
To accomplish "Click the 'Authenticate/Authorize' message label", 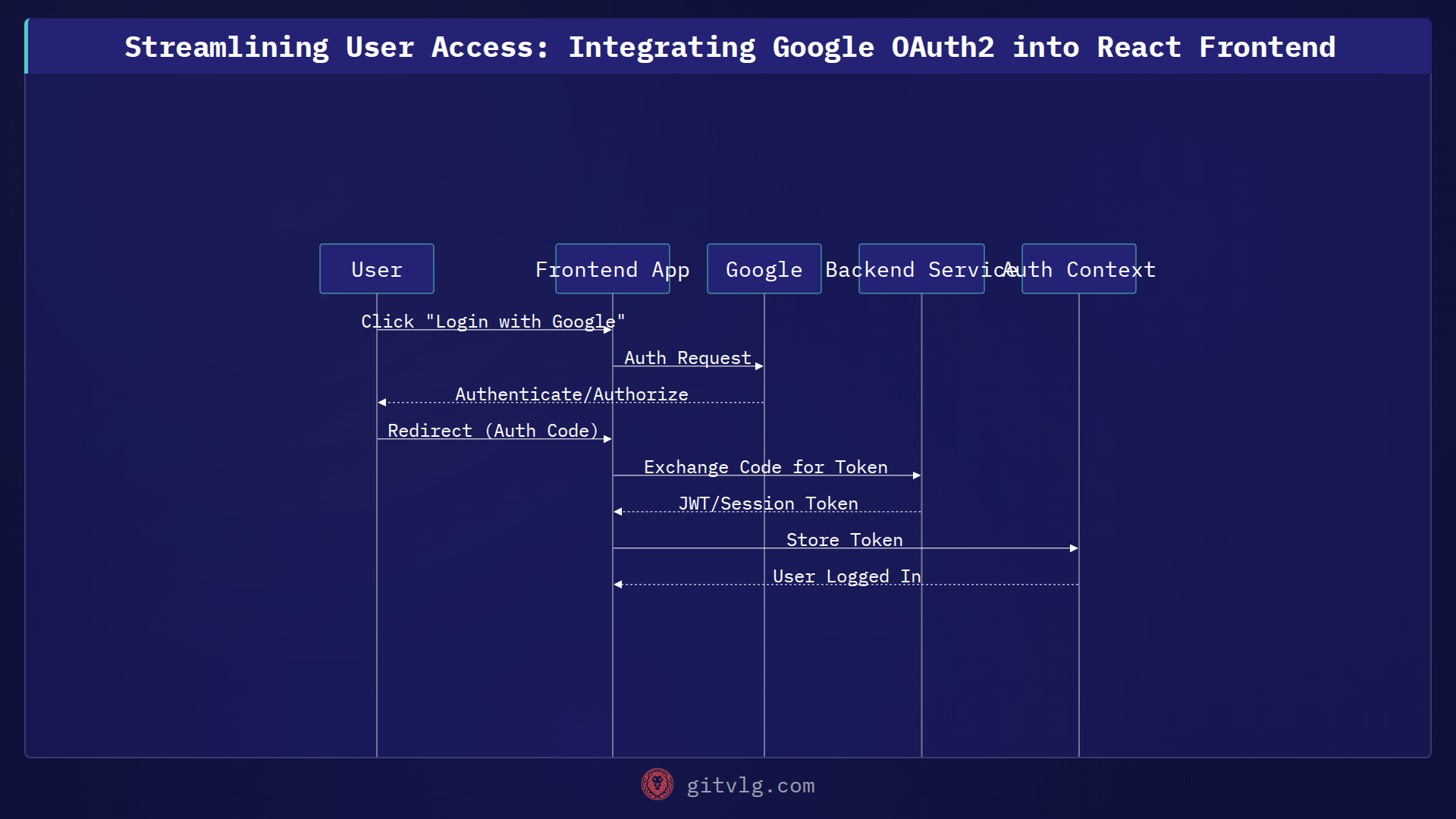I will (572, 394).
